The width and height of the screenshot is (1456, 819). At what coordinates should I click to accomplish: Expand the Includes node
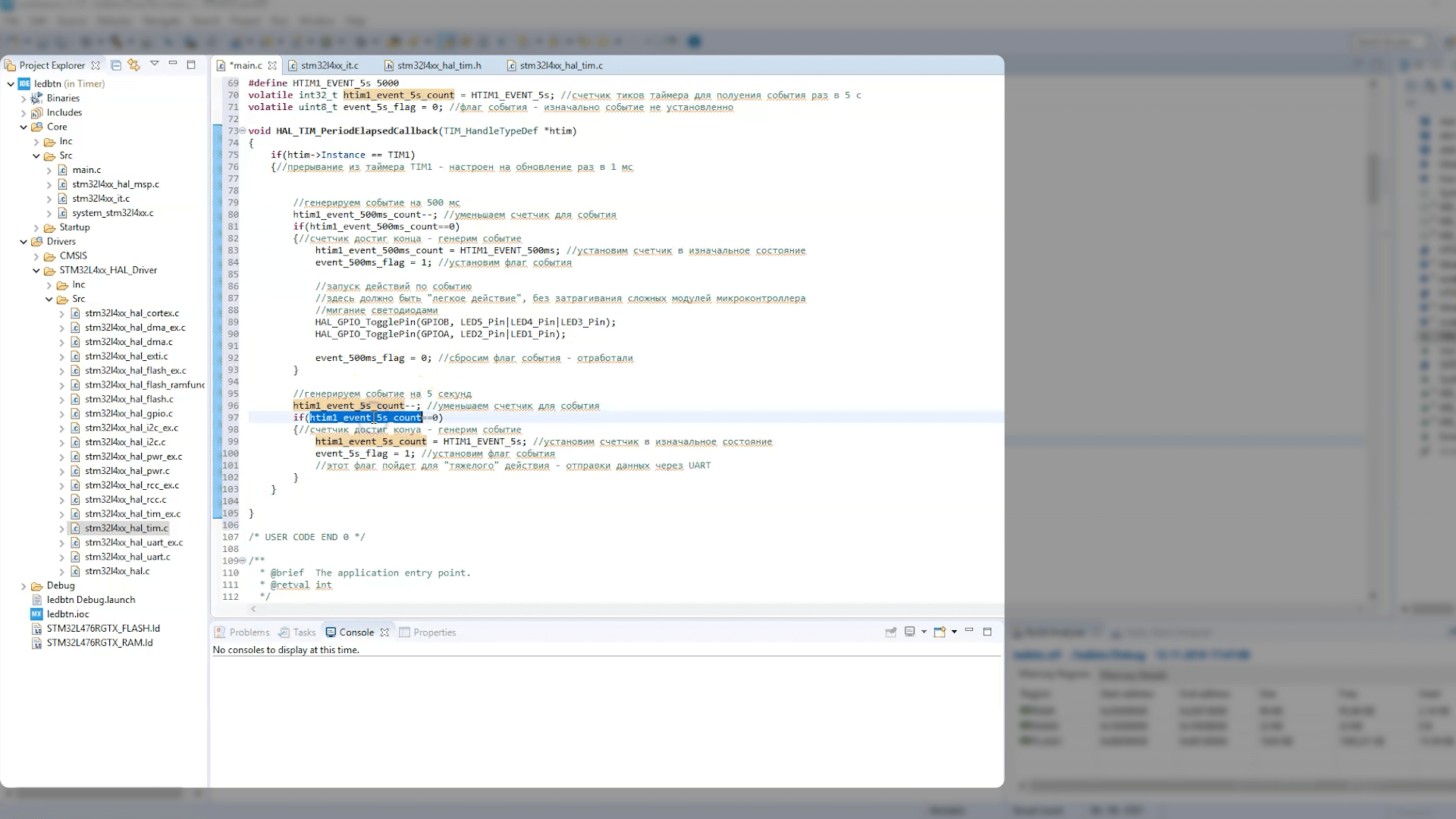(x=24, y=113)
